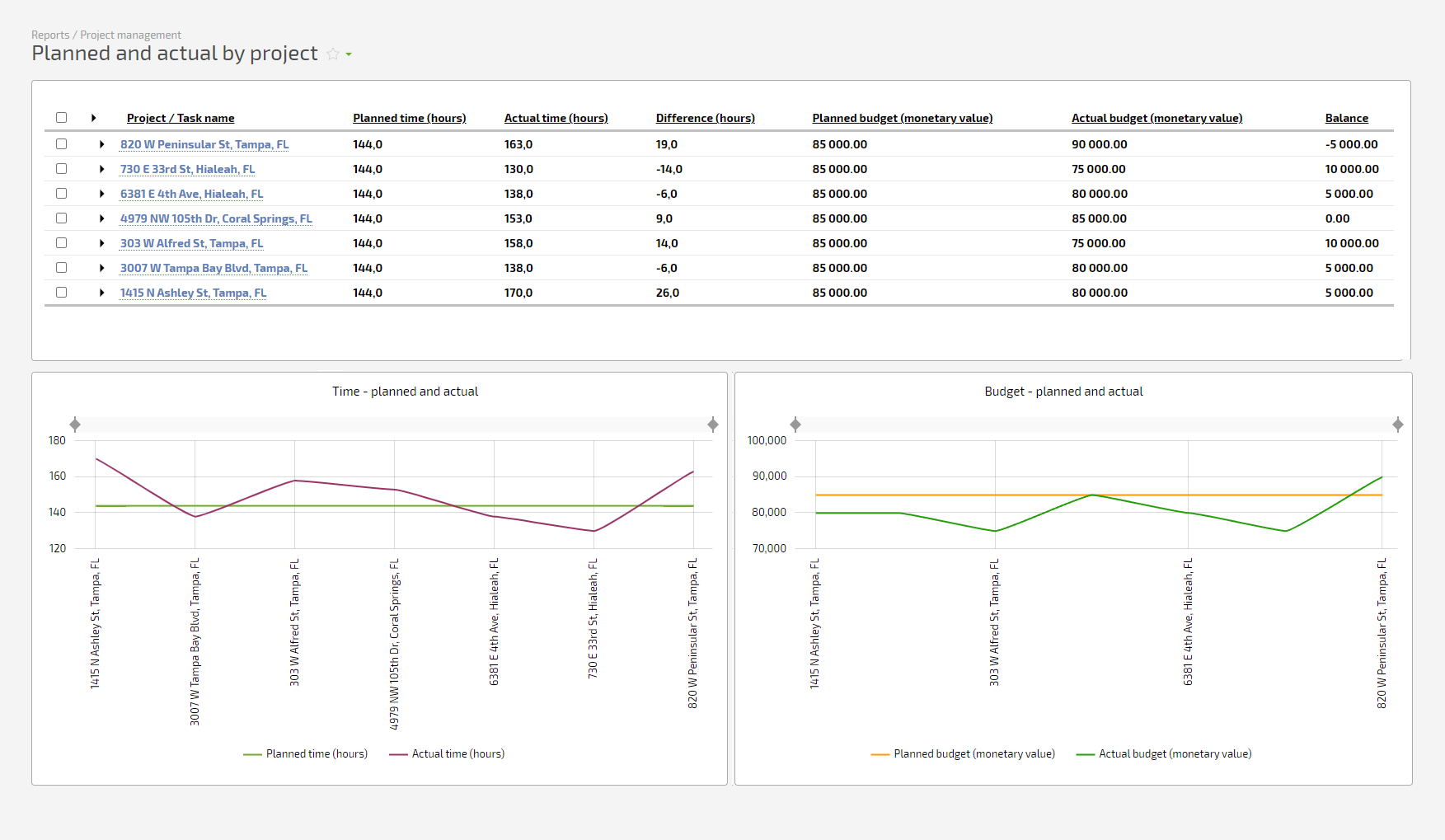Click left range handle on Budget chart
Image resolution: width=1445 pixels, height=840 pixels.
tap(795, 425)
